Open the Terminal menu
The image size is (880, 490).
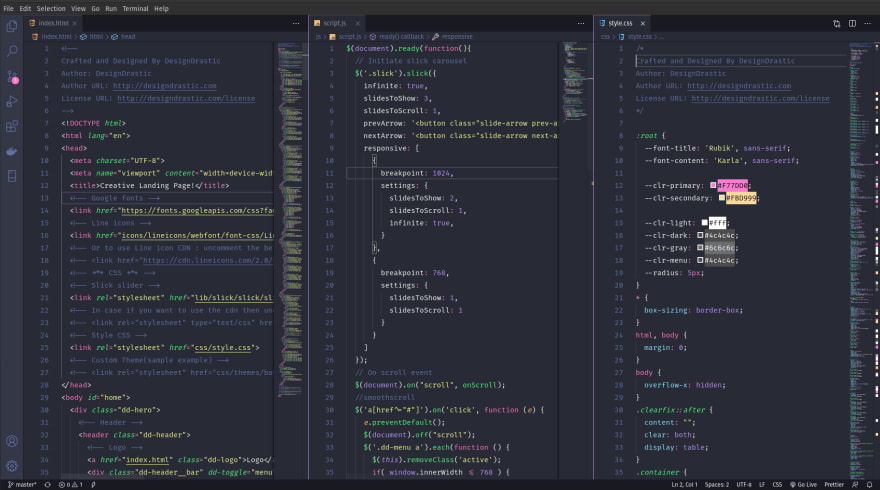pyautogui.click(x=133, y=8)
